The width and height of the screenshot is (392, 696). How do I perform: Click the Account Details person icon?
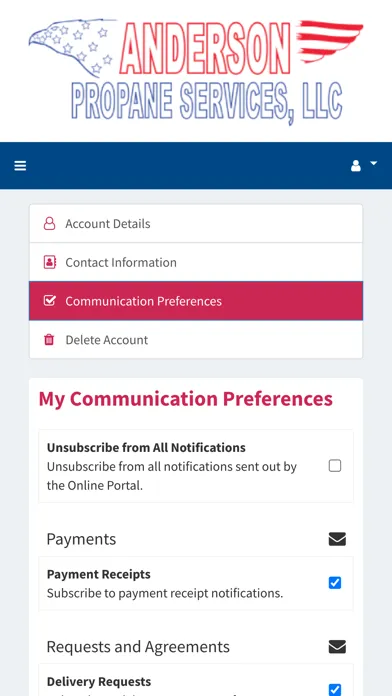[x=49, y=224]
